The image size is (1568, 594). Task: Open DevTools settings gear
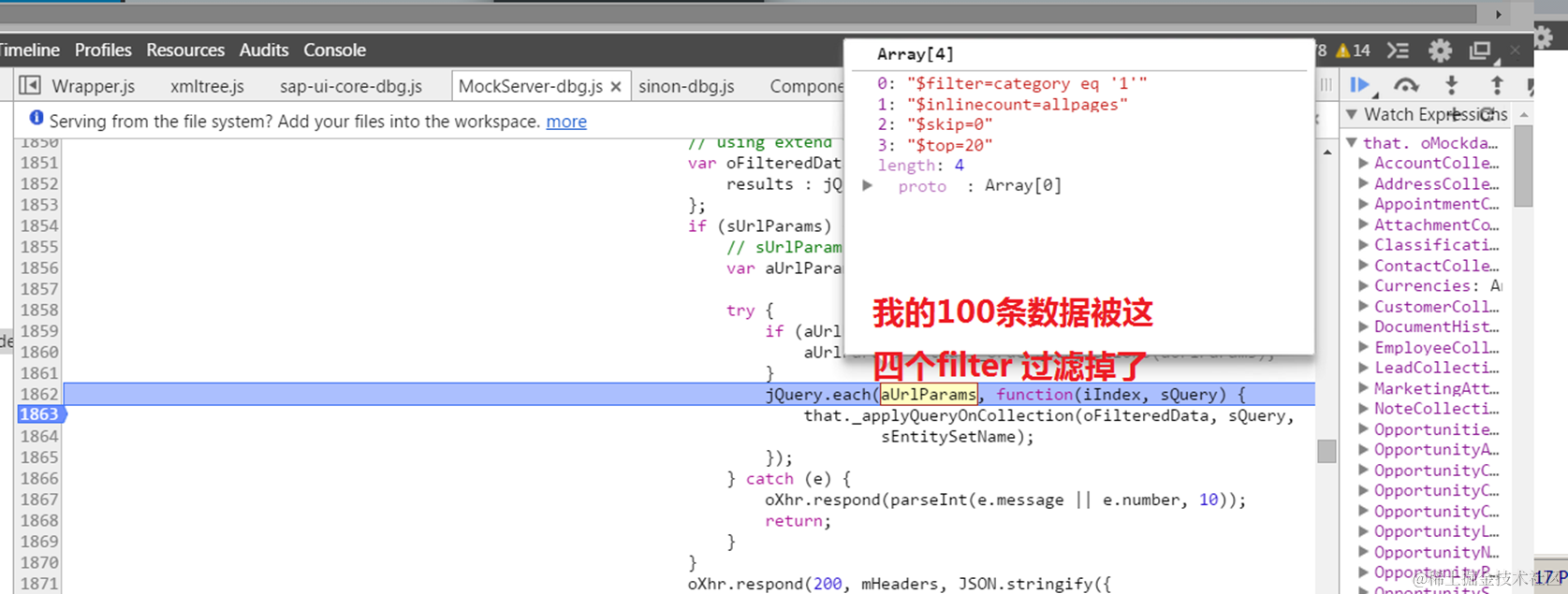point(1441,51)
